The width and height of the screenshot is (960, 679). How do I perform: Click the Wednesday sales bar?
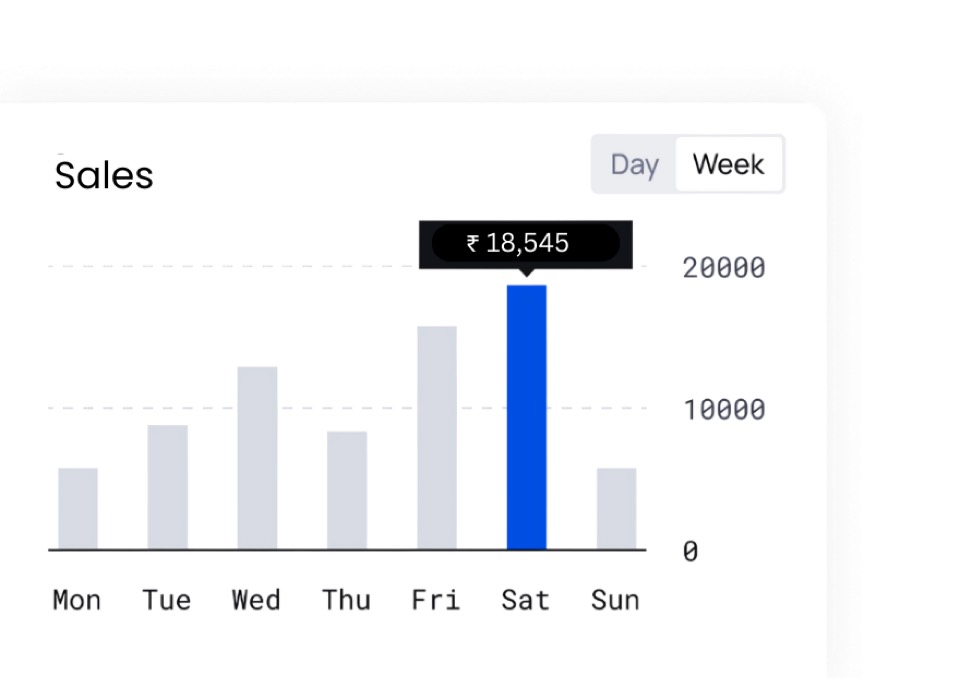coord(257,458)
